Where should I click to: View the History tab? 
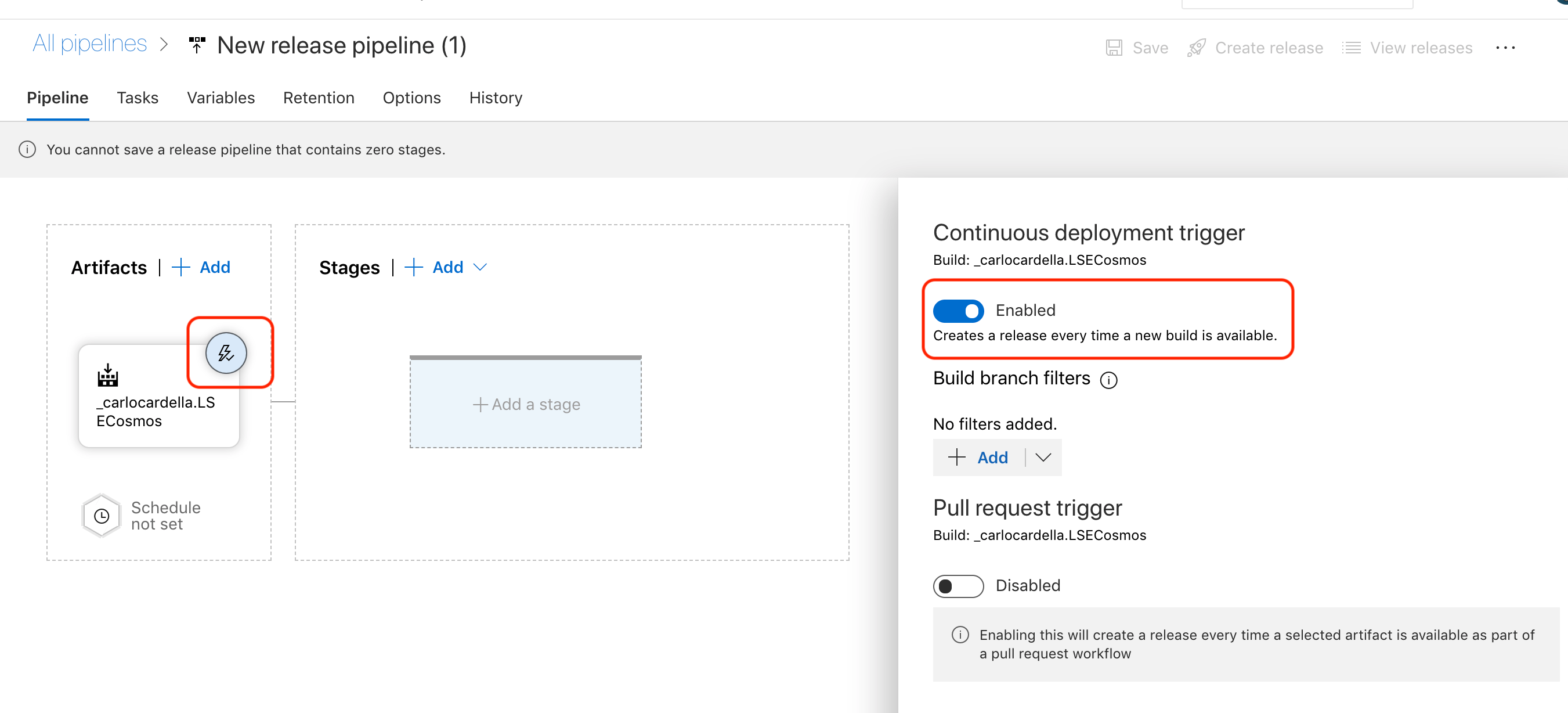[x=496, y=98]
